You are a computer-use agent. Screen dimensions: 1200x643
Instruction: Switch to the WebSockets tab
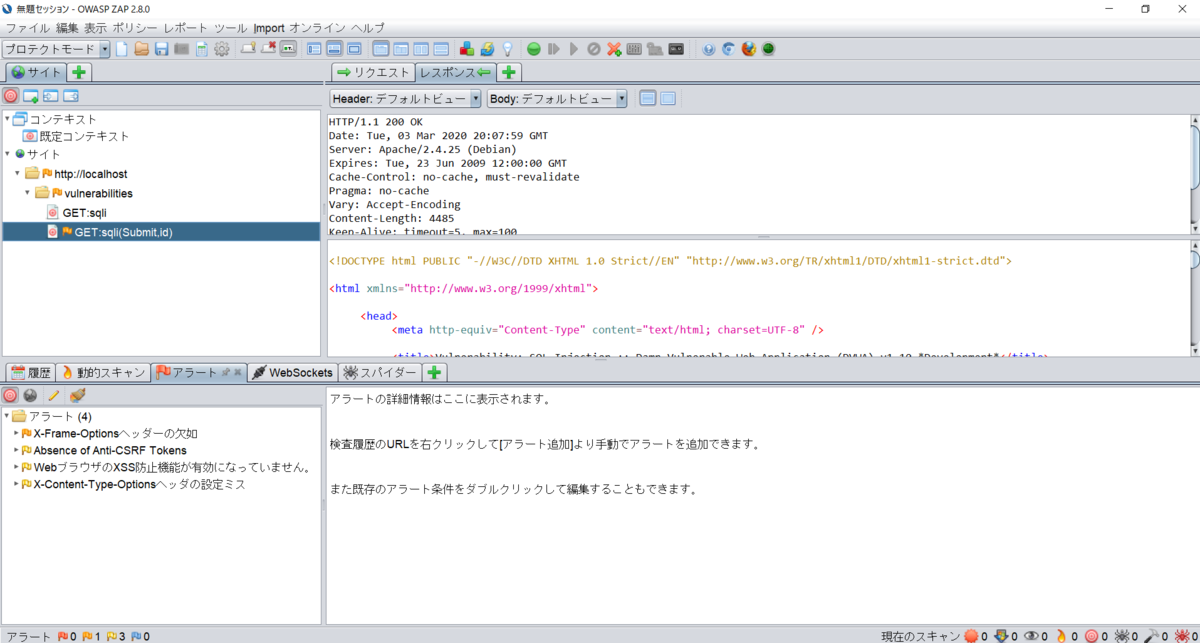(x=292, y=372)
